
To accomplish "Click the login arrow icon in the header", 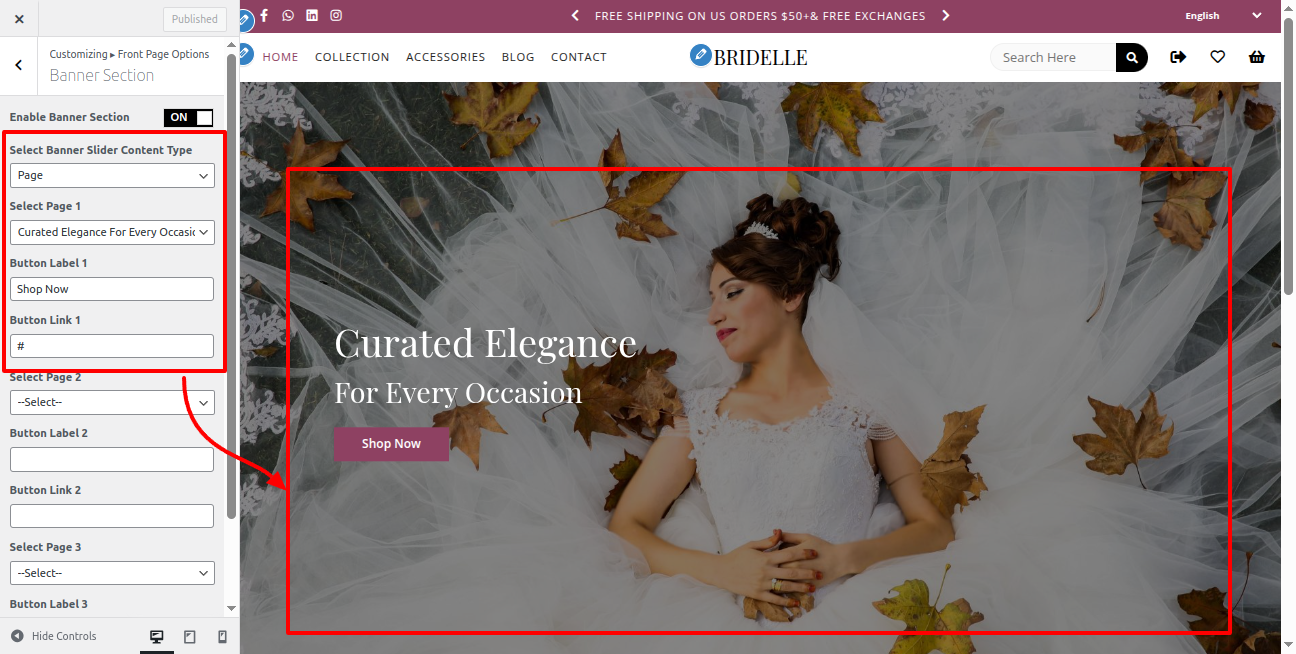I will point(1178,57).
